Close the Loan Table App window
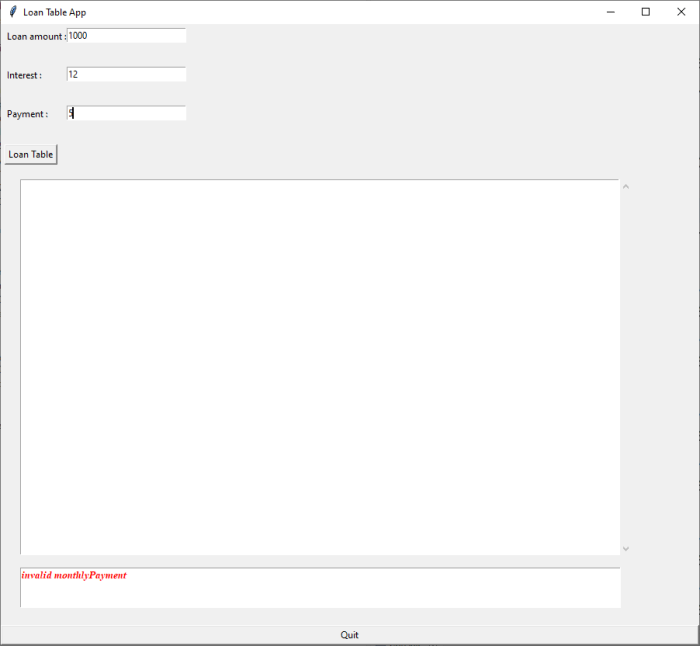The height and width of the screenshot is (646, 700). click(681, 12)
